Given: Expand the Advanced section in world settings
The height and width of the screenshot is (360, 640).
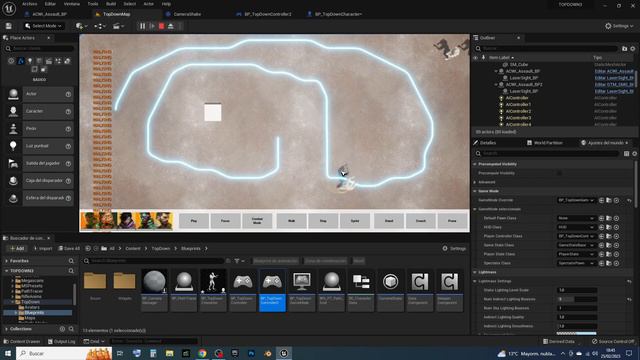Looking at the screenshot, I should tap(475, 182).
